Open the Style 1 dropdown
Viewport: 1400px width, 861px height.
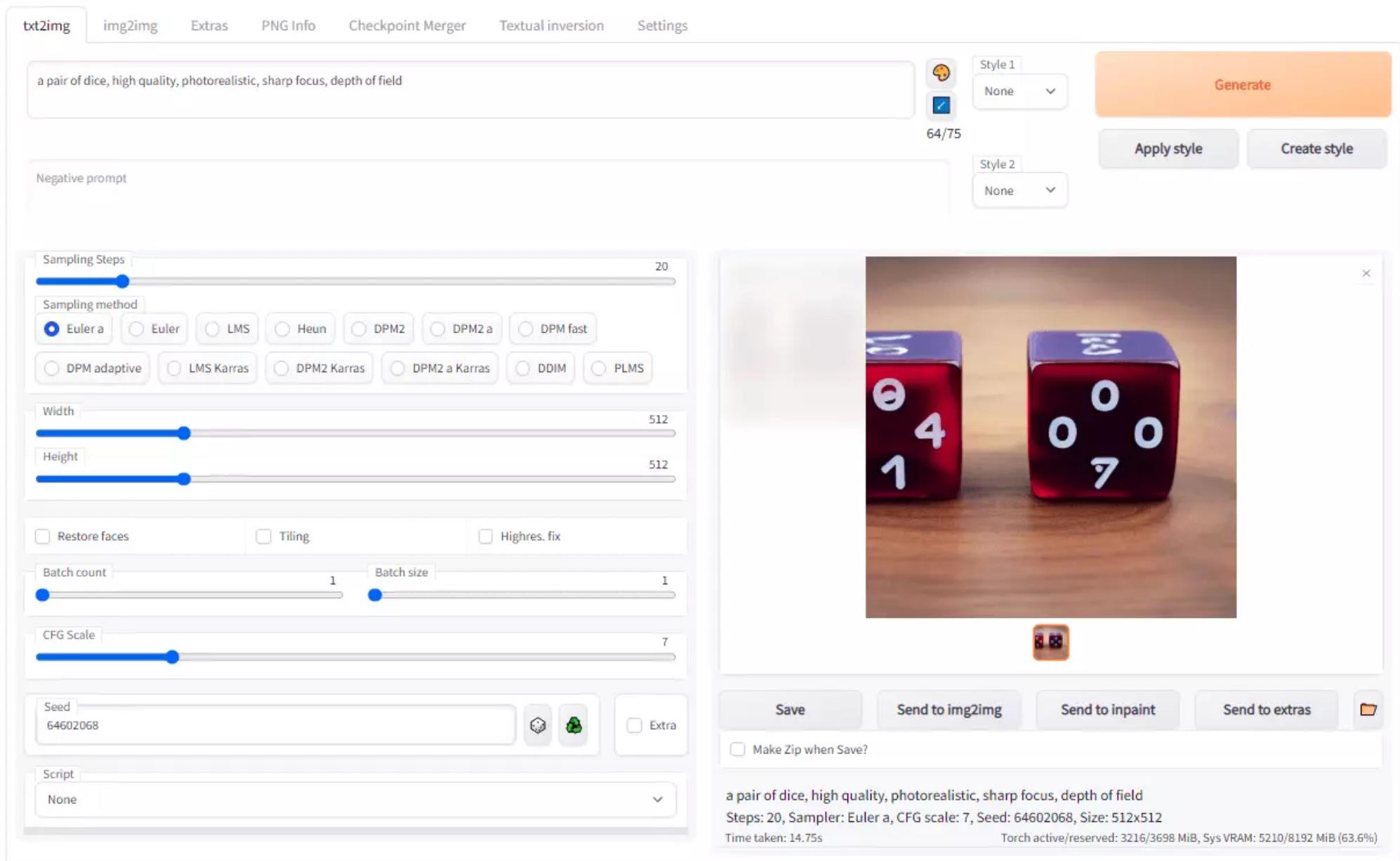[1019, 91]
